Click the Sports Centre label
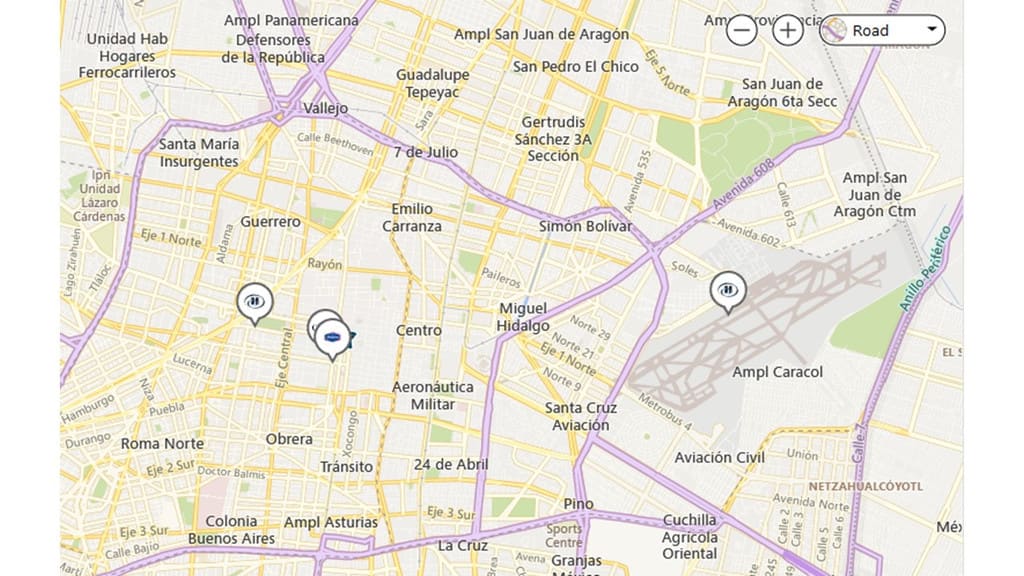The image size is (1024, 576). (x=564, y=536)
